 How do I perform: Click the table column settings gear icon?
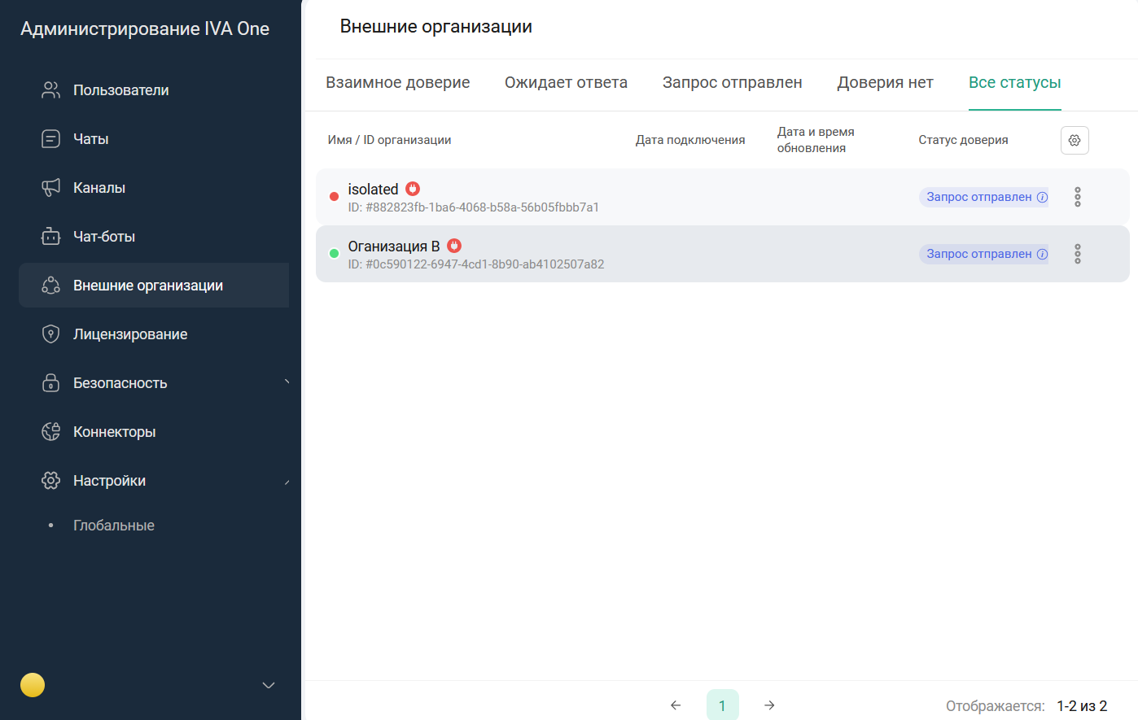[1074, 140]
